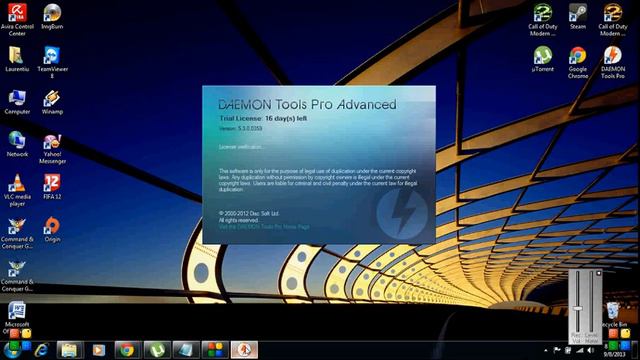Viewport: 640px width, 360px height.
Task: Launch µTorrent from the desktop
Action: coord(542,59)
